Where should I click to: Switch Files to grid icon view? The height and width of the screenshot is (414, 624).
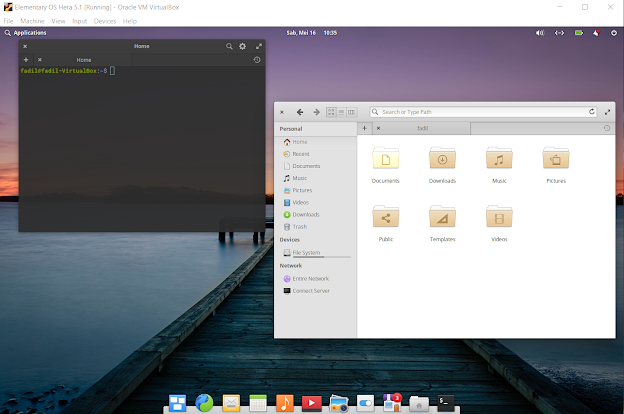[331, 112]
